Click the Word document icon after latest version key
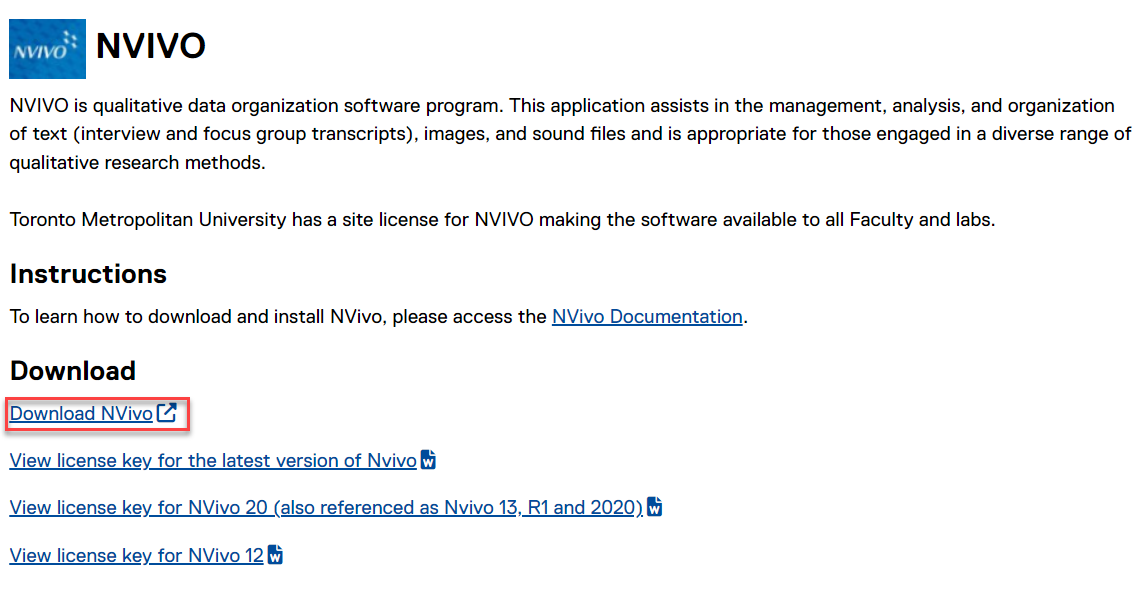 428,460
